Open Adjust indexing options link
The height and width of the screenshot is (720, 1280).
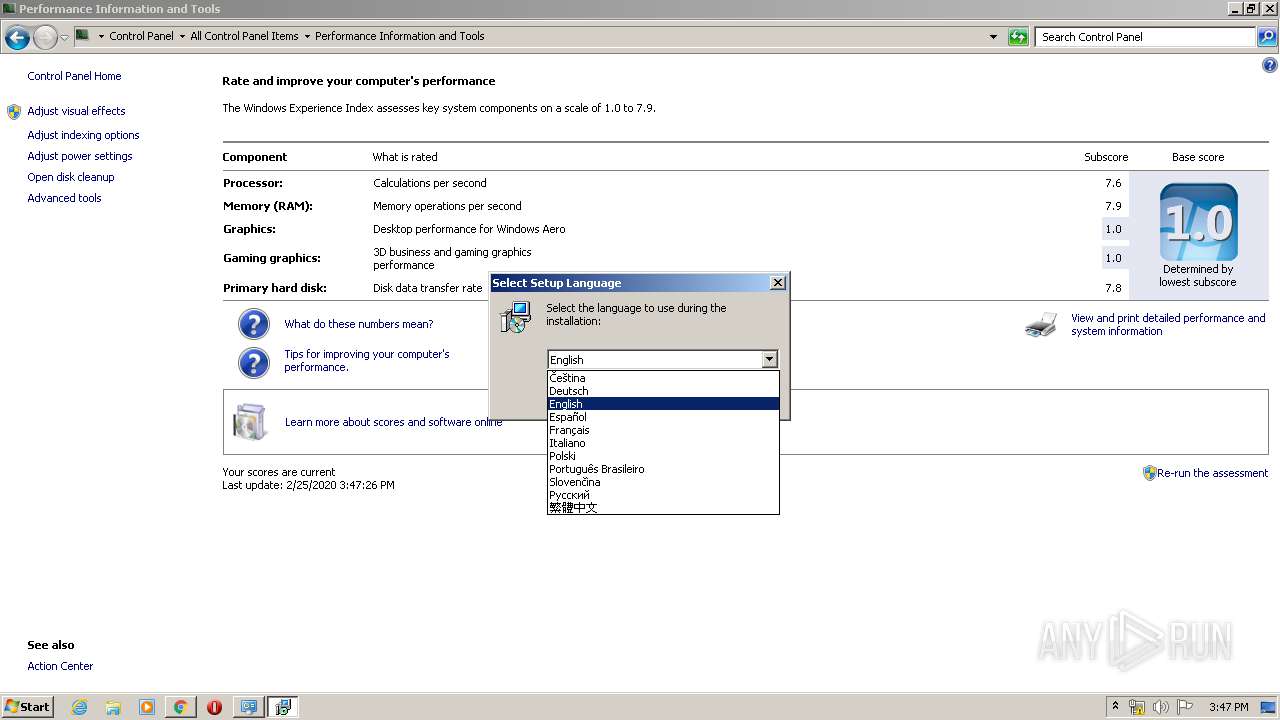coord(83,135)
